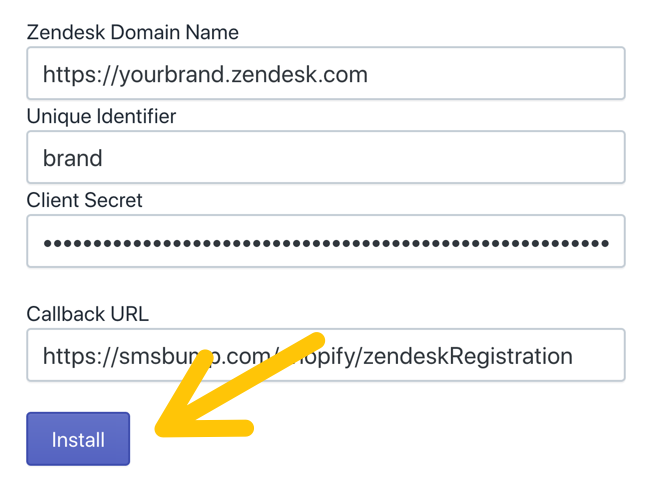Focus the Callback URL input box
Viewport: 650px width, 491px height.
pyautogui.click(x=326, y=355)
